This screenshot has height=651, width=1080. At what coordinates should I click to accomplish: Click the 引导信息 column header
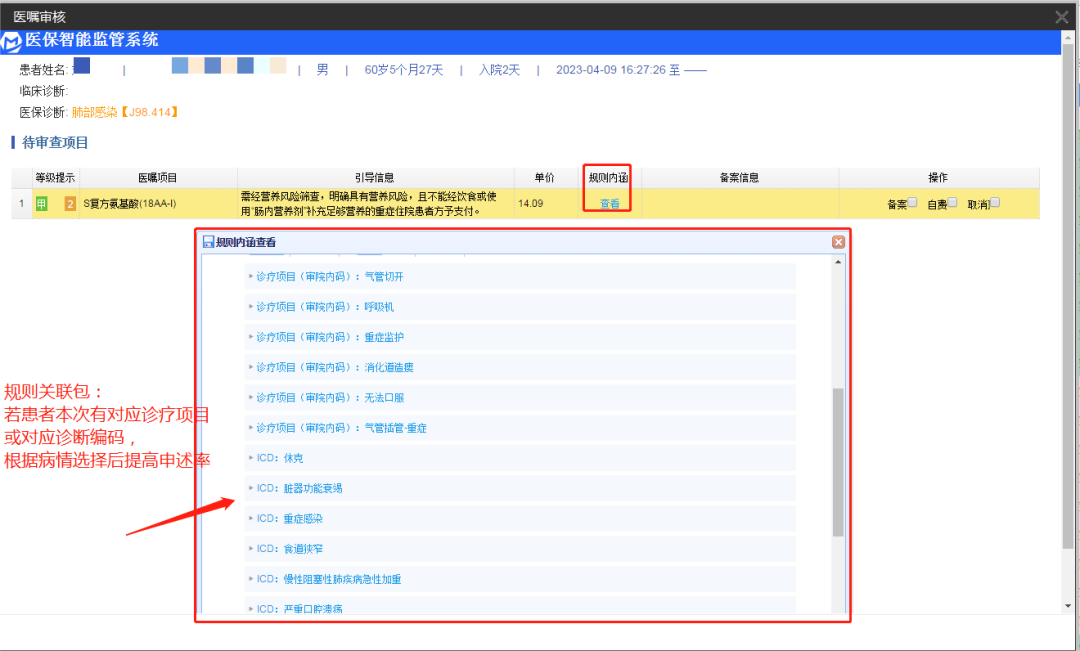[375, 178]
